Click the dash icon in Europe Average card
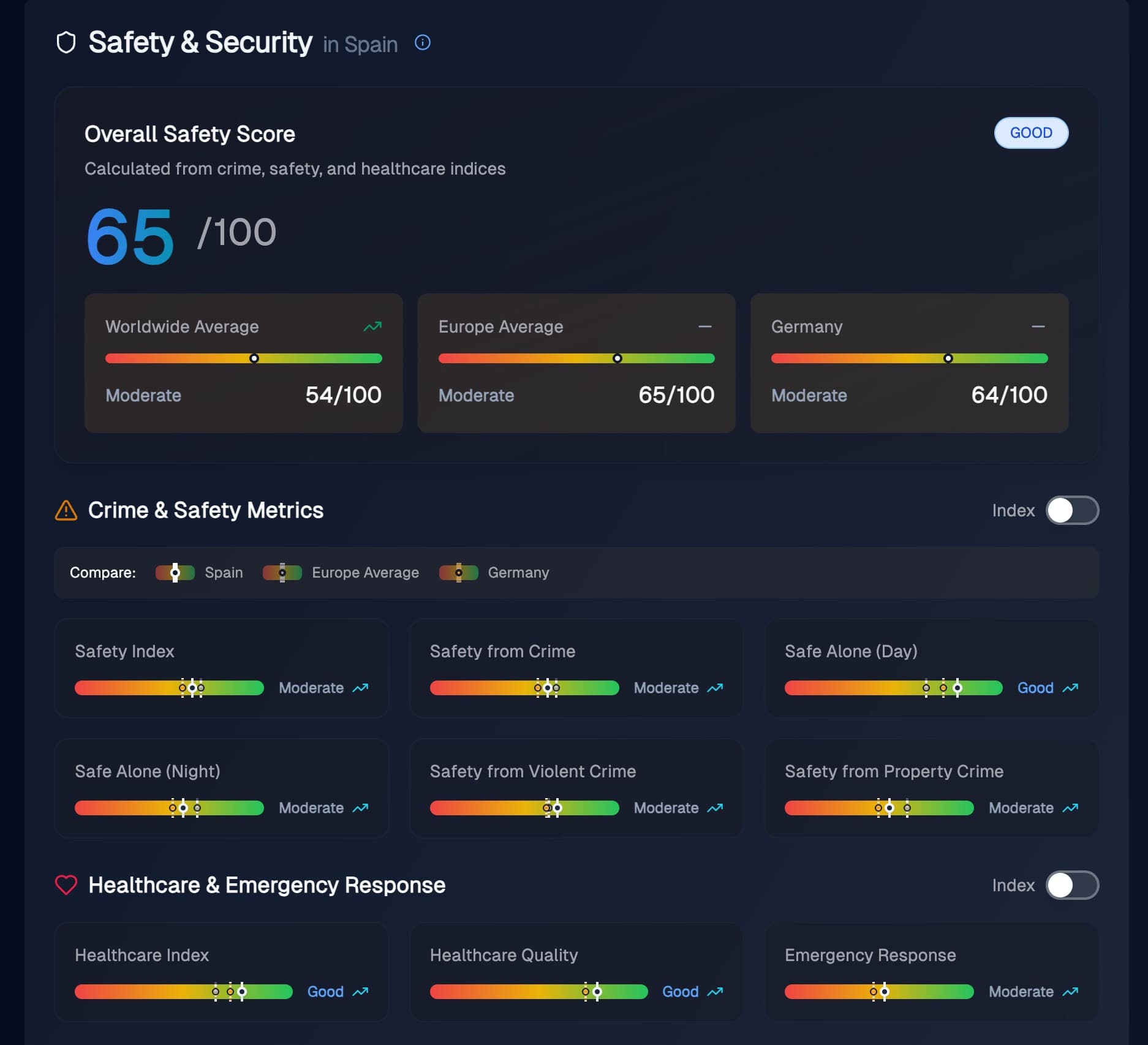Image resolution: width=1148 pixels, height=1045 pixels. pyautogui.click(x=705, y=326)
